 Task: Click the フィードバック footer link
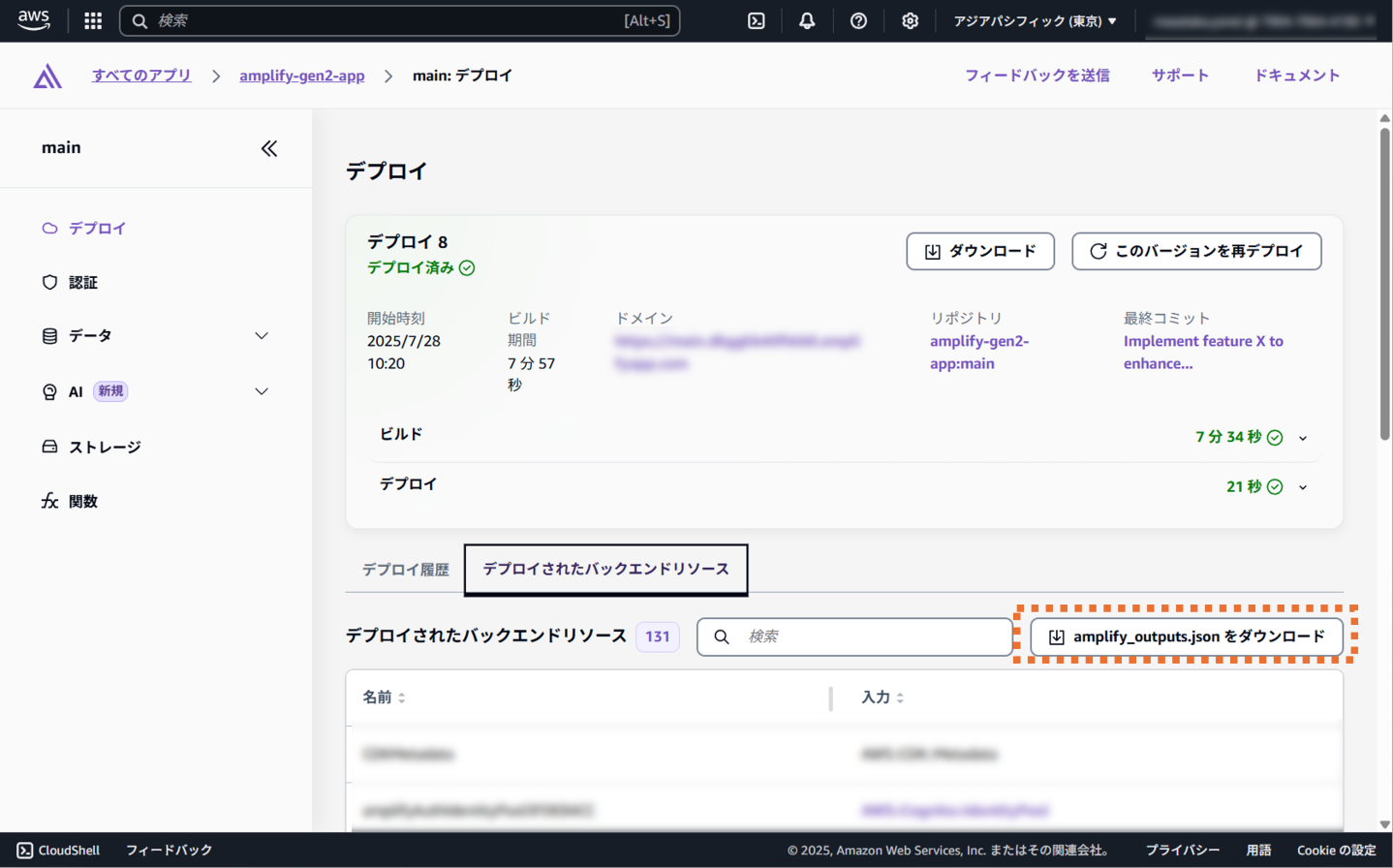point(169,851)
